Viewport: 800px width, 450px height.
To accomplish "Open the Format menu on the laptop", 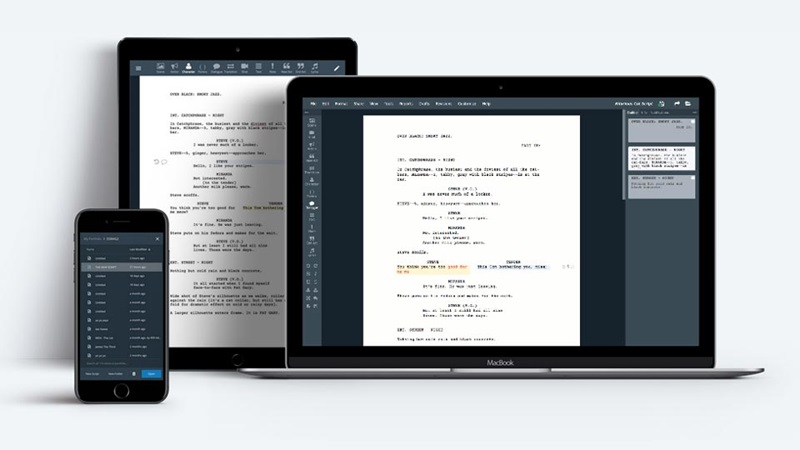I will (341, 104).
